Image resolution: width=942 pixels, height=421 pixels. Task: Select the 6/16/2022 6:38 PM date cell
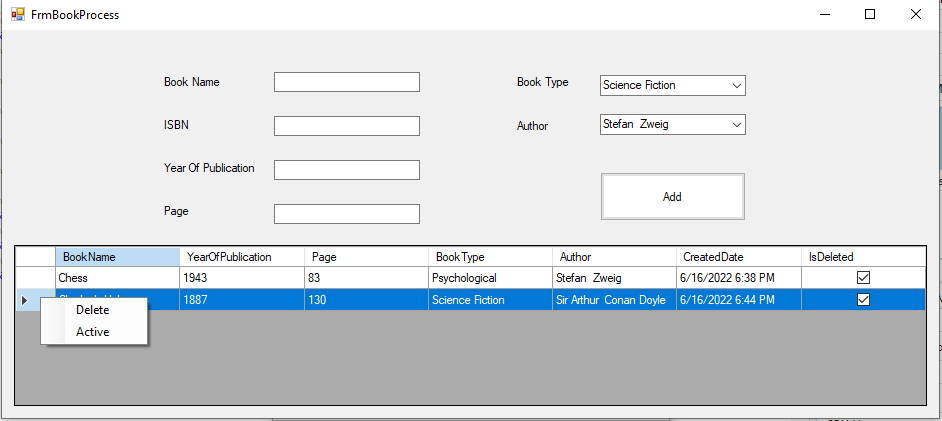coord(738,278)
